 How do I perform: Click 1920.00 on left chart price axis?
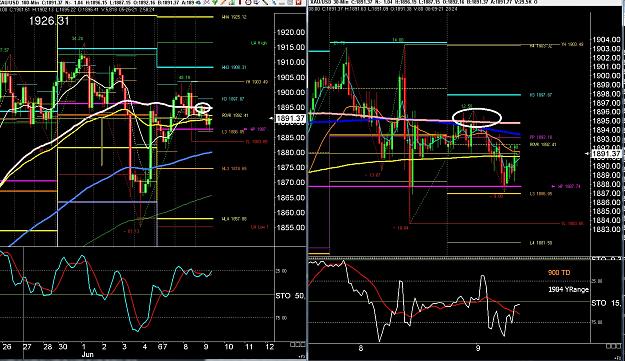(291, 32)
